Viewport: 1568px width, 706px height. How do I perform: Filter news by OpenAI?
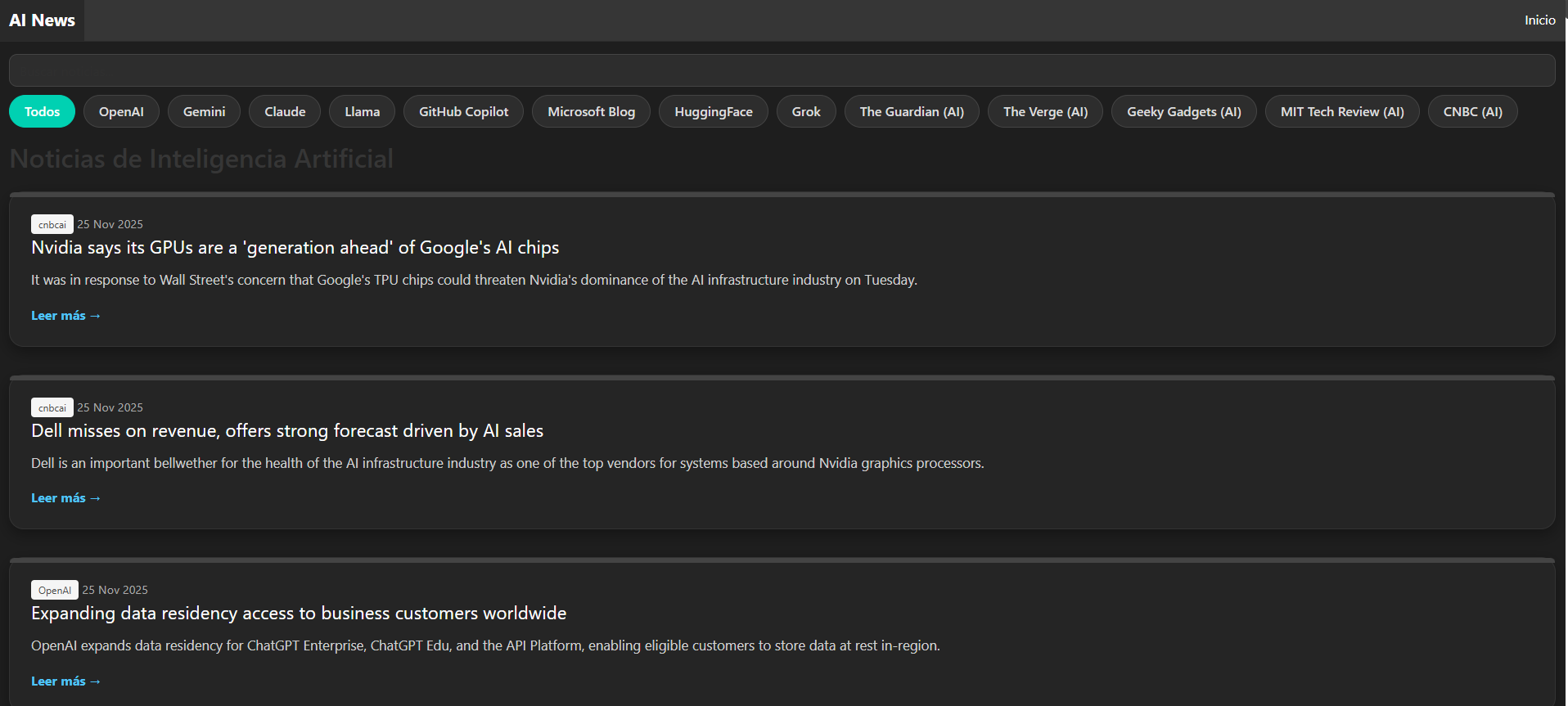coord(121,112)
